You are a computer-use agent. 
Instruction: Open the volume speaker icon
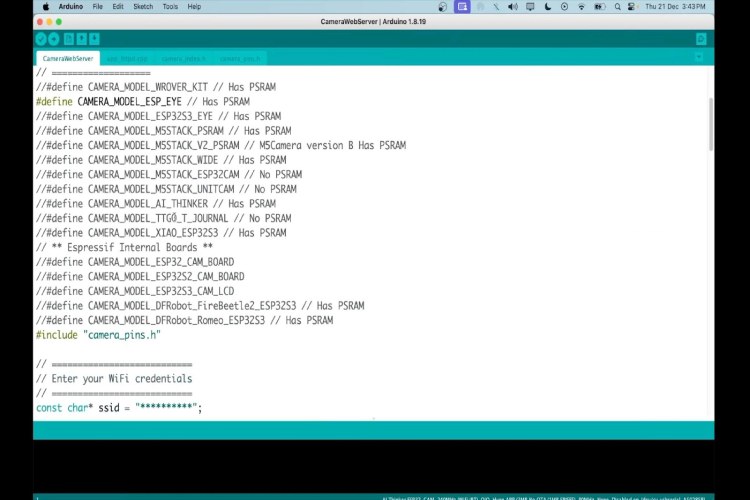(513, 7)
